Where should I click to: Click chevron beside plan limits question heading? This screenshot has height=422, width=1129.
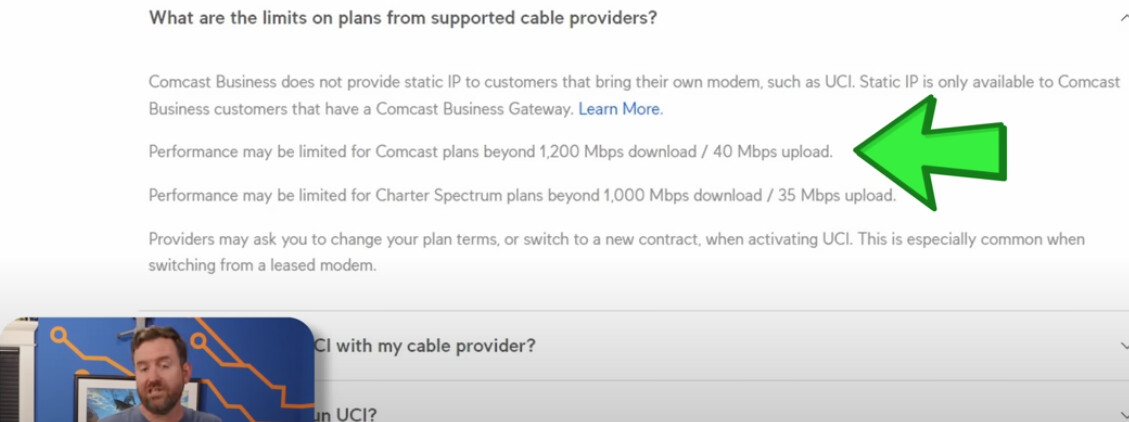(x=1124, y=18)
